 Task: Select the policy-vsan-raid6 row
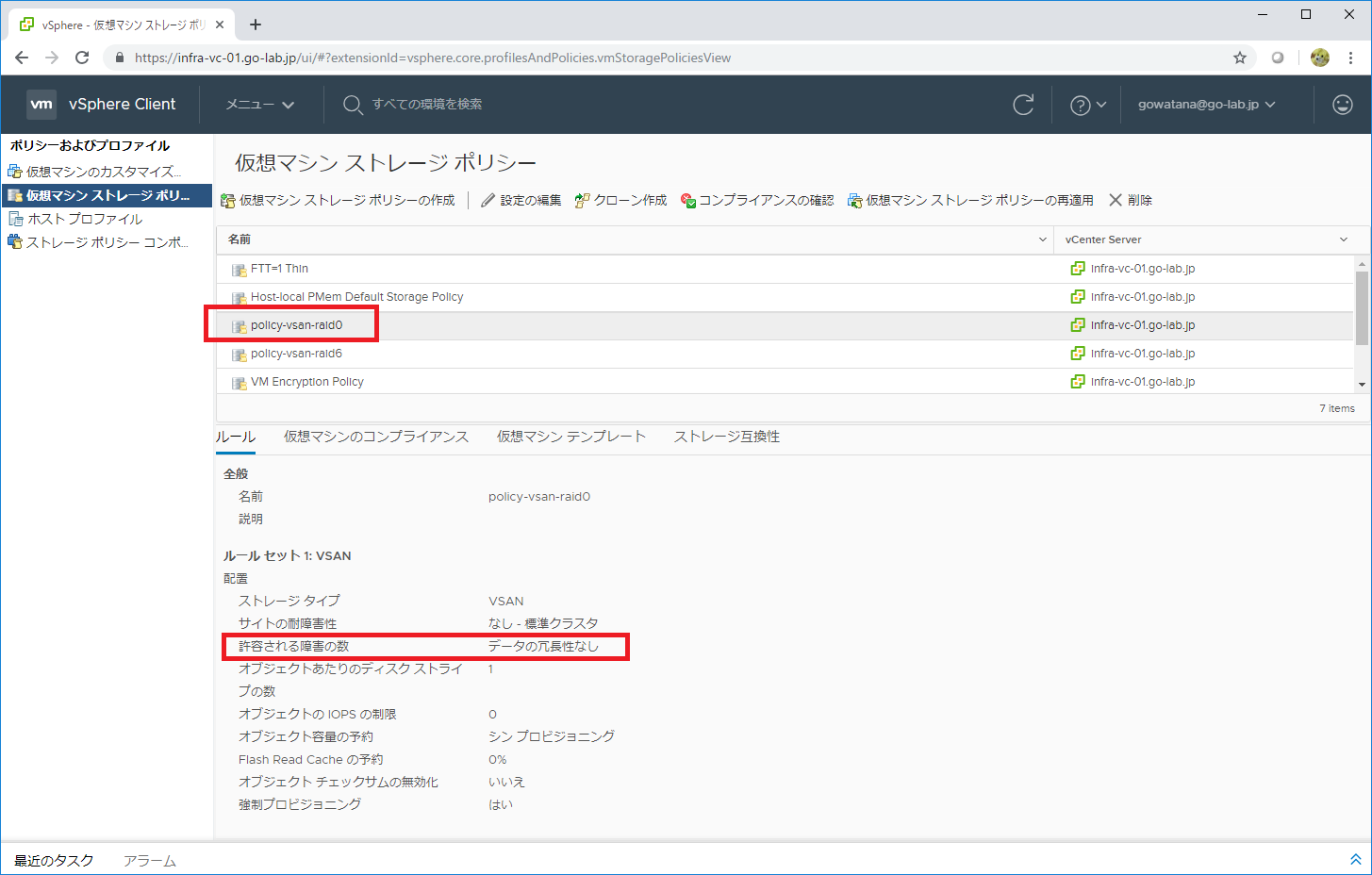[x=785, y=354]
